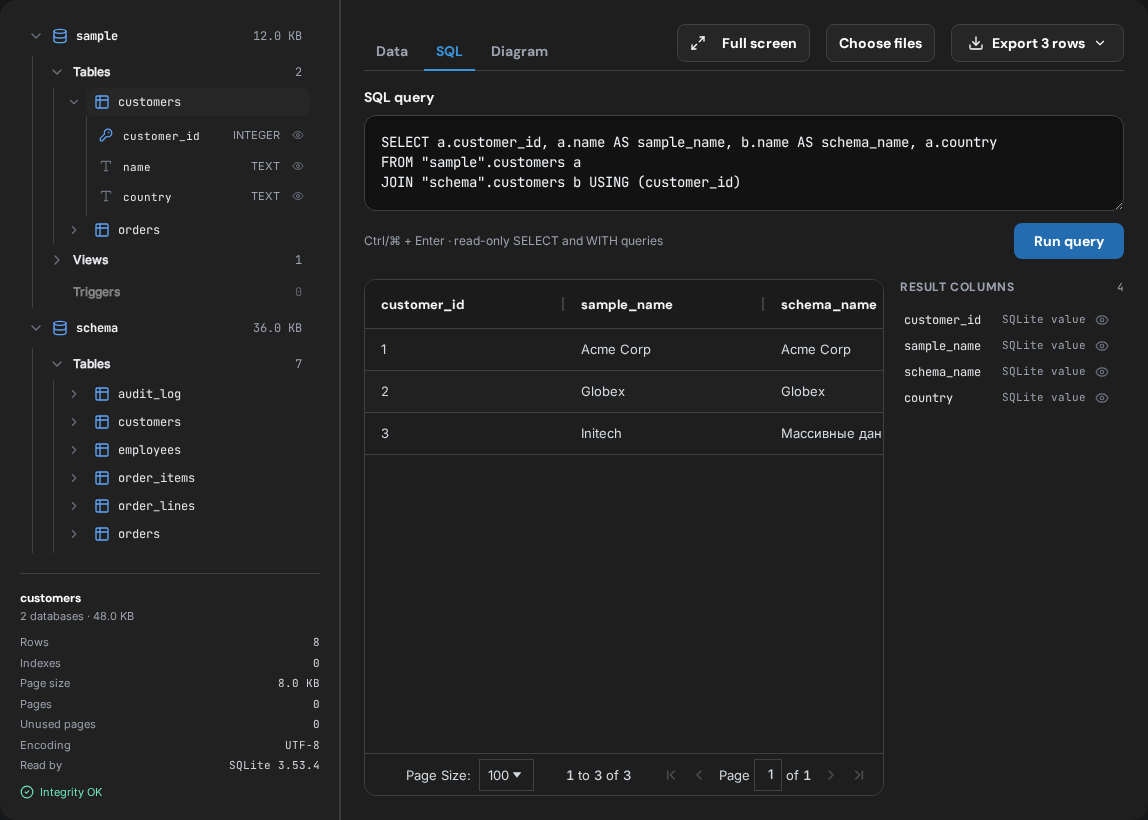This screenshot has width=1148, height=820.
Task: Go to the previous results page
Action: [699, 775]
